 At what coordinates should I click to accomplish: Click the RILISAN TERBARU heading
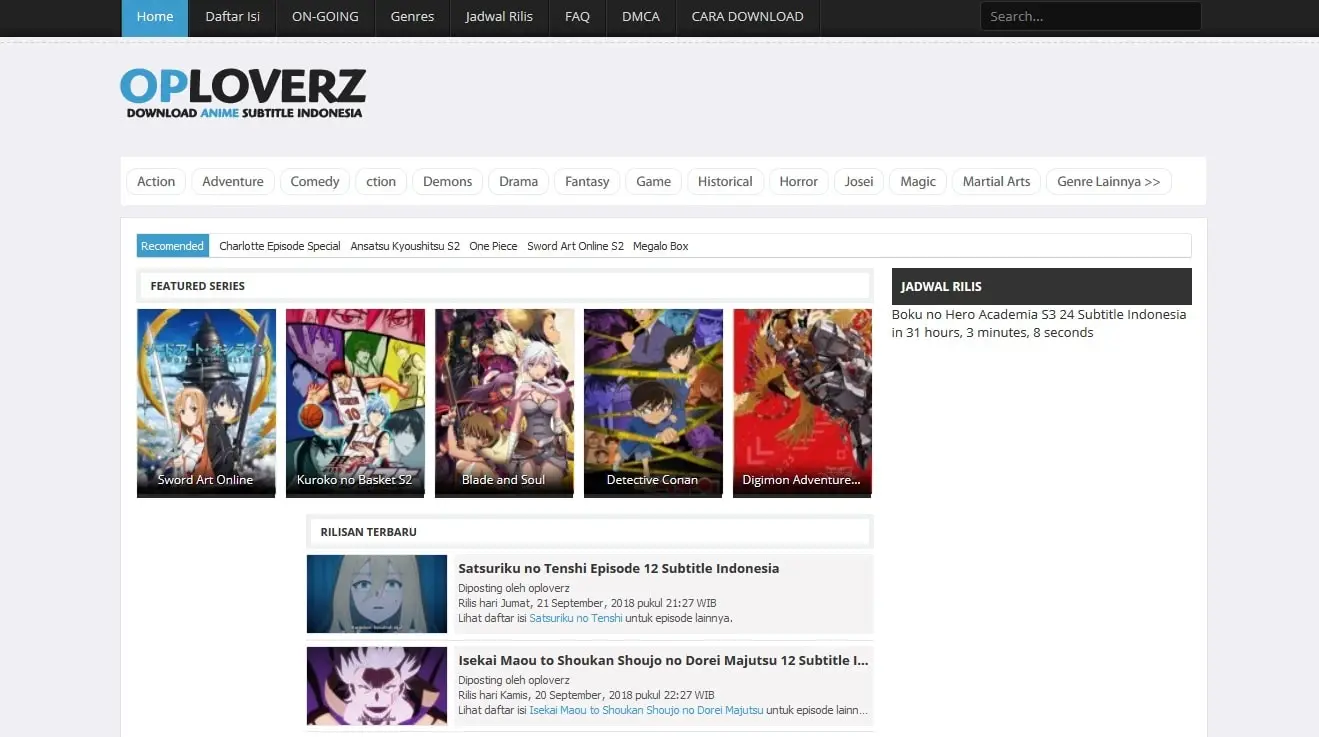368,532
